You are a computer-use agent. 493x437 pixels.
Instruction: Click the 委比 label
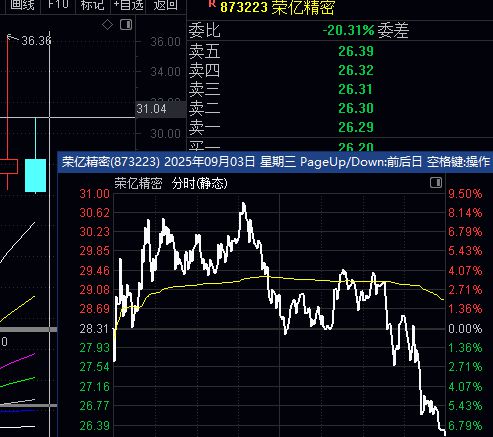205,30
